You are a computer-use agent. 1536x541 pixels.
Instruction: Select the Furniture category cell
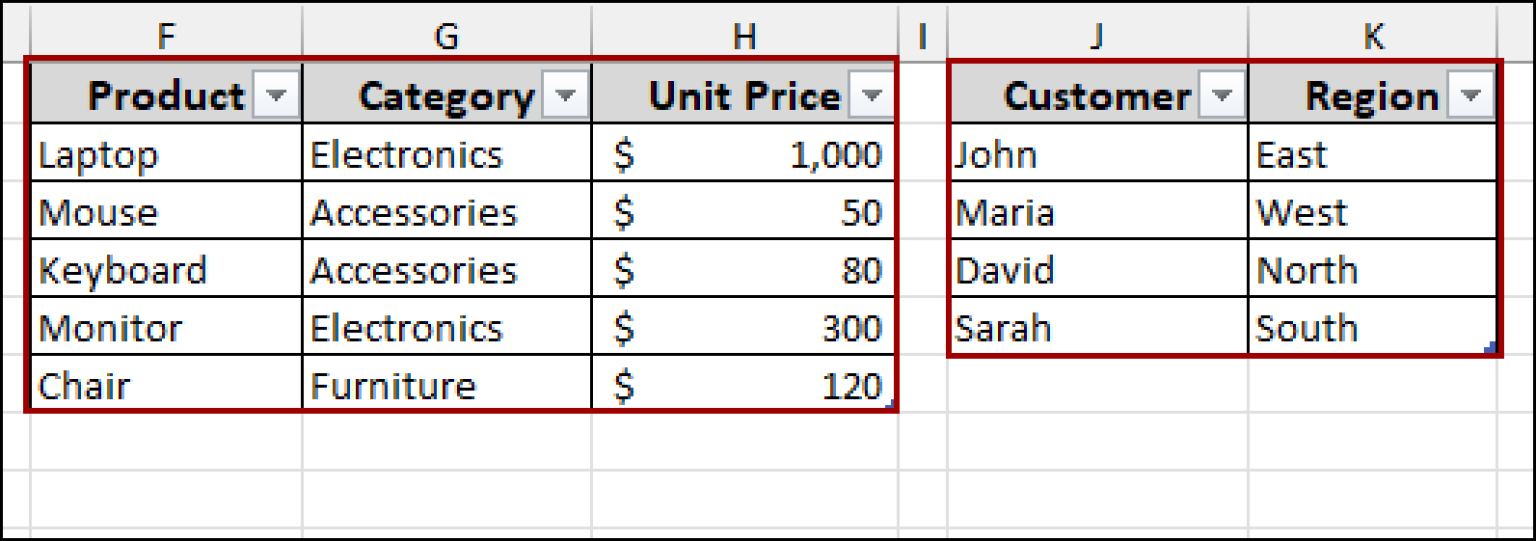[446, 385]
